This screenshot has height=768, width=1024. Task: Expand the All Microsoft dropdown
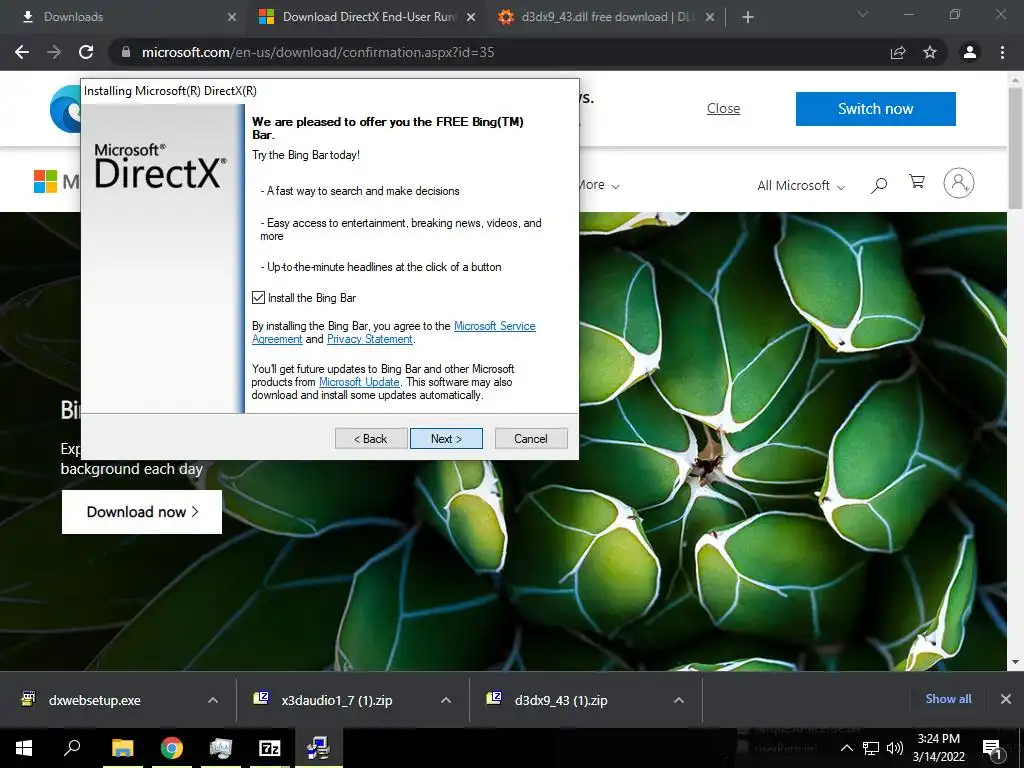coord(801,185)
